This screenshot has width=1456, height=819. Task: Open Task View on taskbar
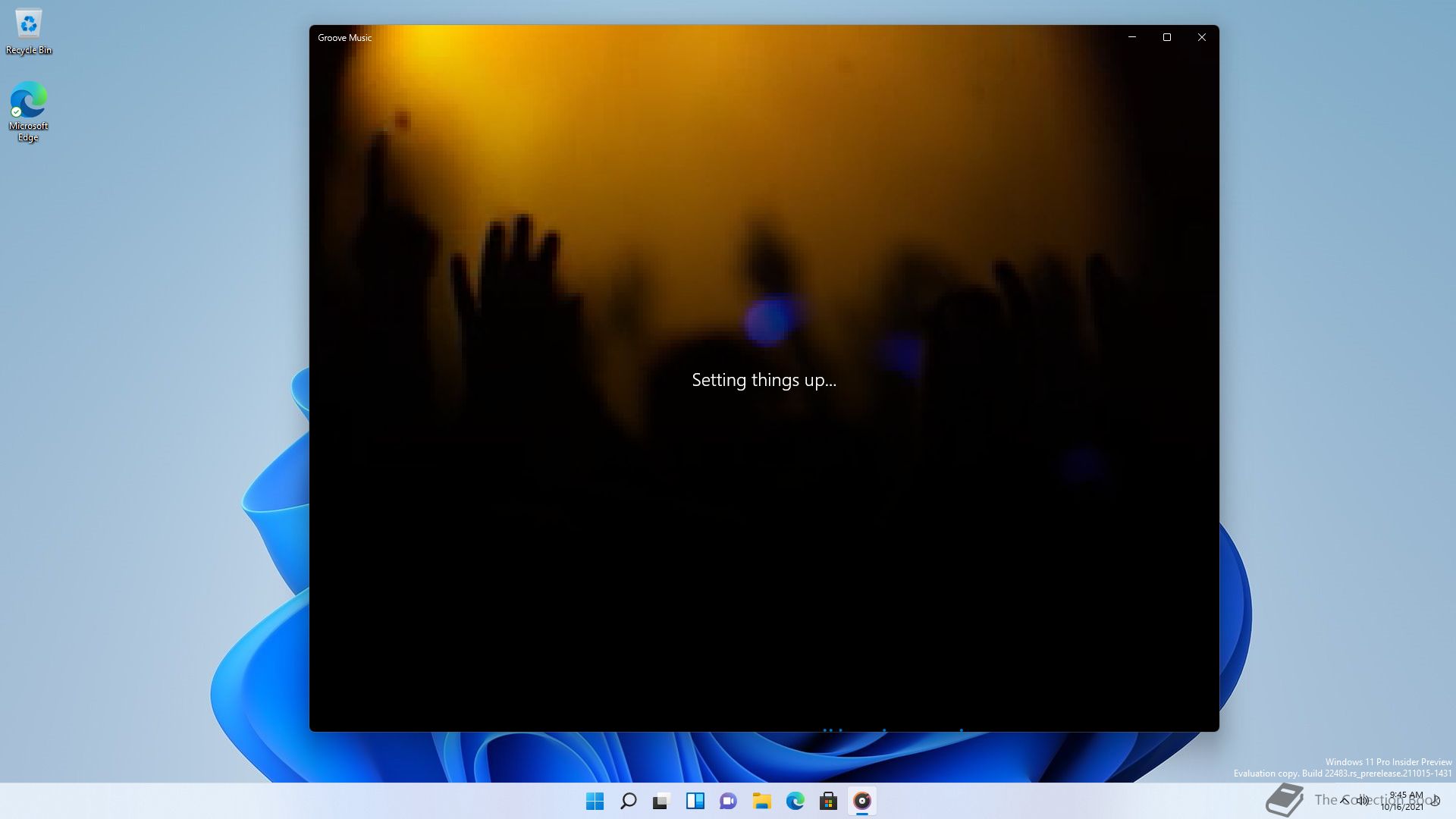pos(662,801)
